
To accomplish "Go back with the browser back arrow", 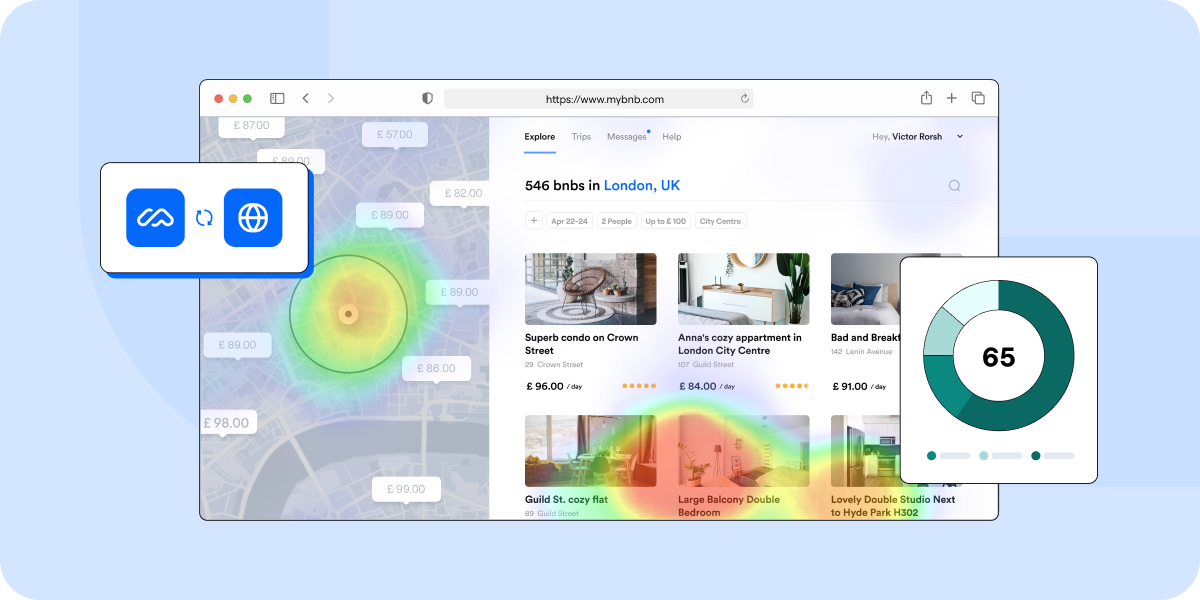I will (306, 99).
